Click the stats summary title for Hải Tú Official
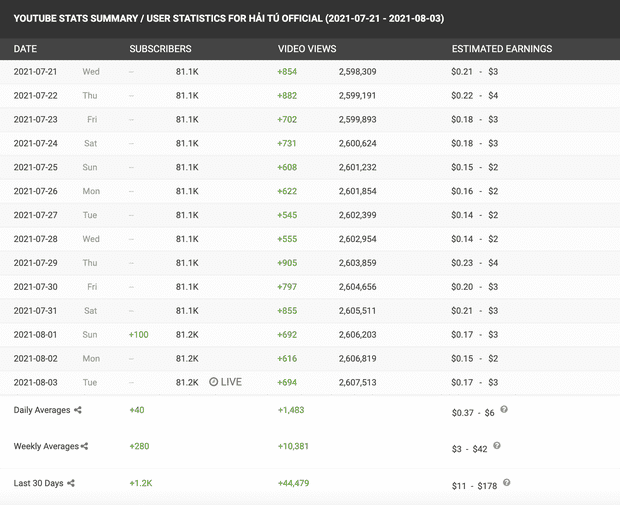This screenshot has height=505, width=620. (229, 19)
